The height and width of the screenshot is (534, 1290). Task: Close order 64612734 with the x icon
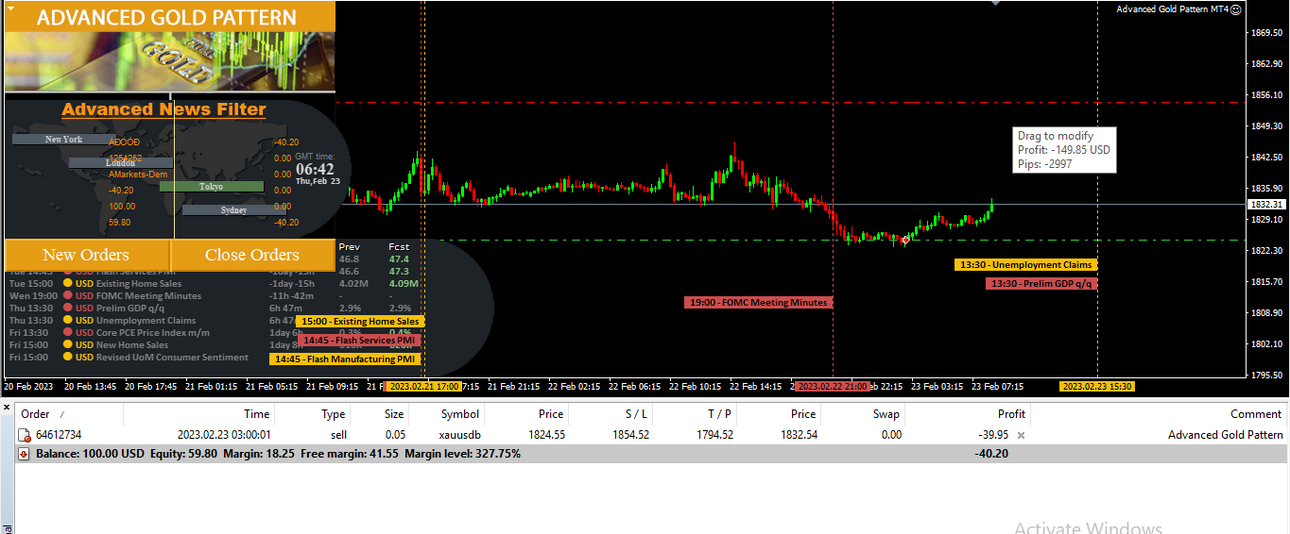(1021, 436)
